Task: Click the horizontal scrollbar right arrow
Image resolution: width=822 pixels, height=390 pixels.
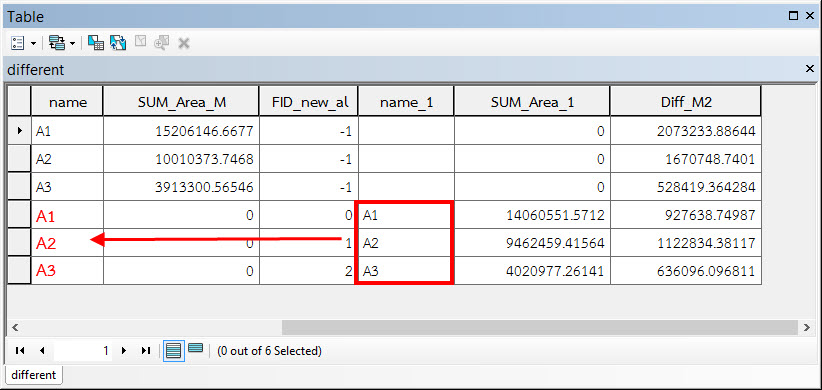Action: click(806, 328)
